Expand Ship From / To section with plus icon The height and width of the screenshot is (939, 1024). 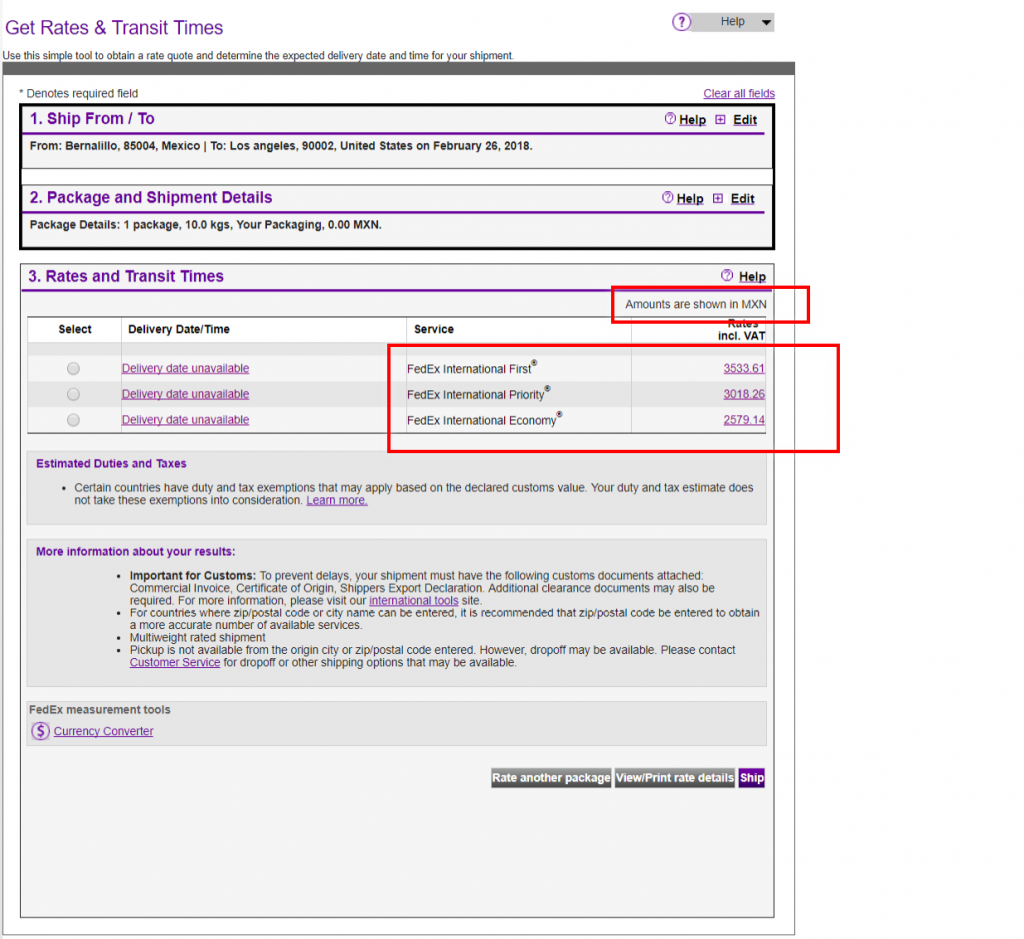[x=720, y=119]
